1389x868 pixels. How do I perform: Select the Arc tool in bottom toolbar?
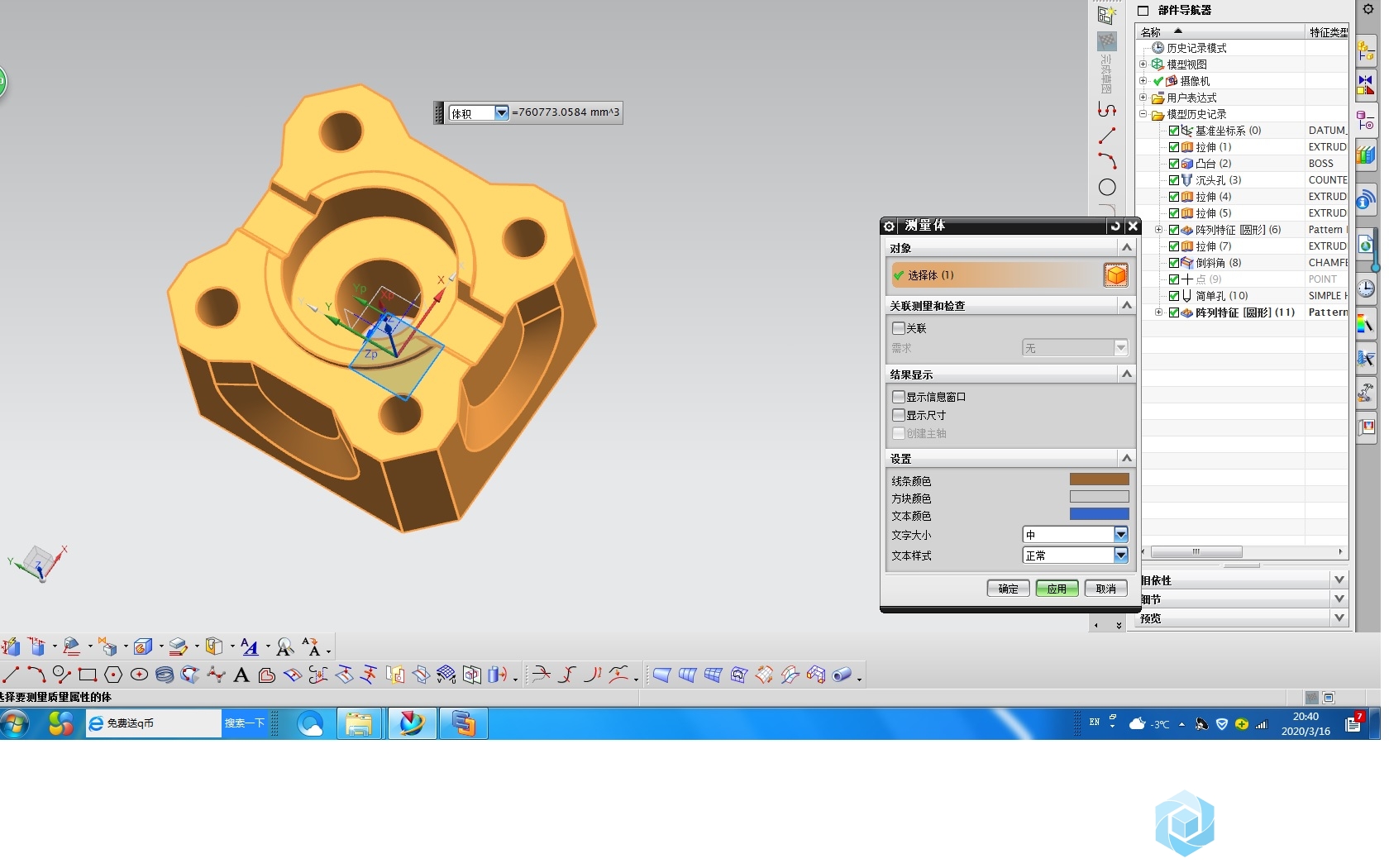pyautogui.click(x=36, y=675)
